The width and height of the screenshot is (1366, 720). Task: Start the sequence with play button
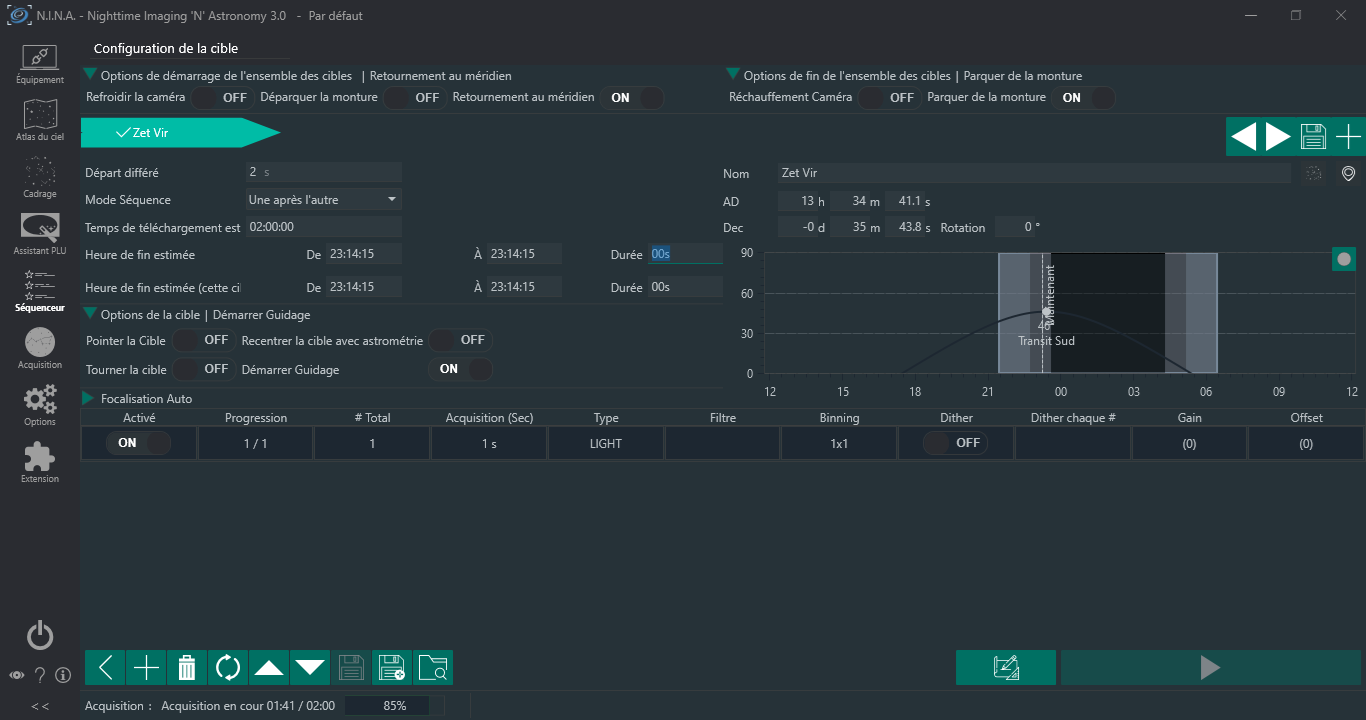point(1210,667)
